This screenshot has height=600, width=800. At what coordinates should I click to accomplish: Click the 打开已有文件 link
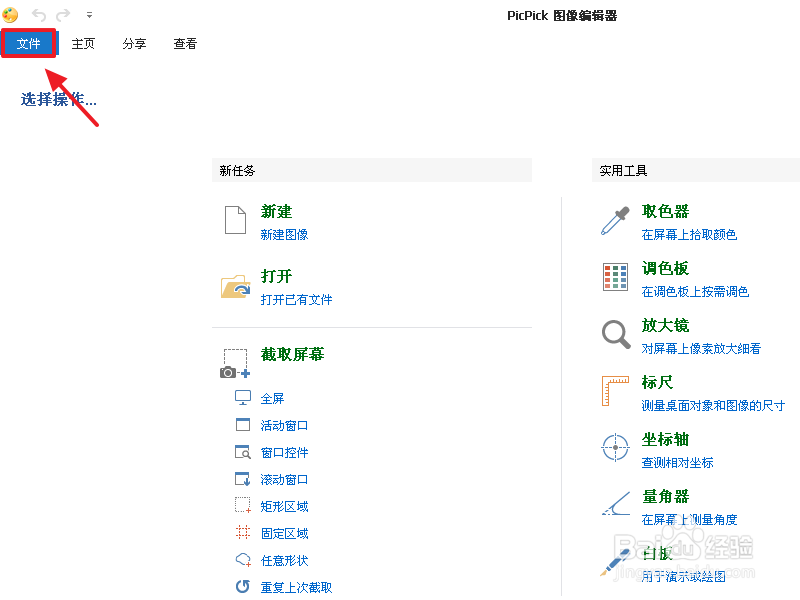pos(296,300)
